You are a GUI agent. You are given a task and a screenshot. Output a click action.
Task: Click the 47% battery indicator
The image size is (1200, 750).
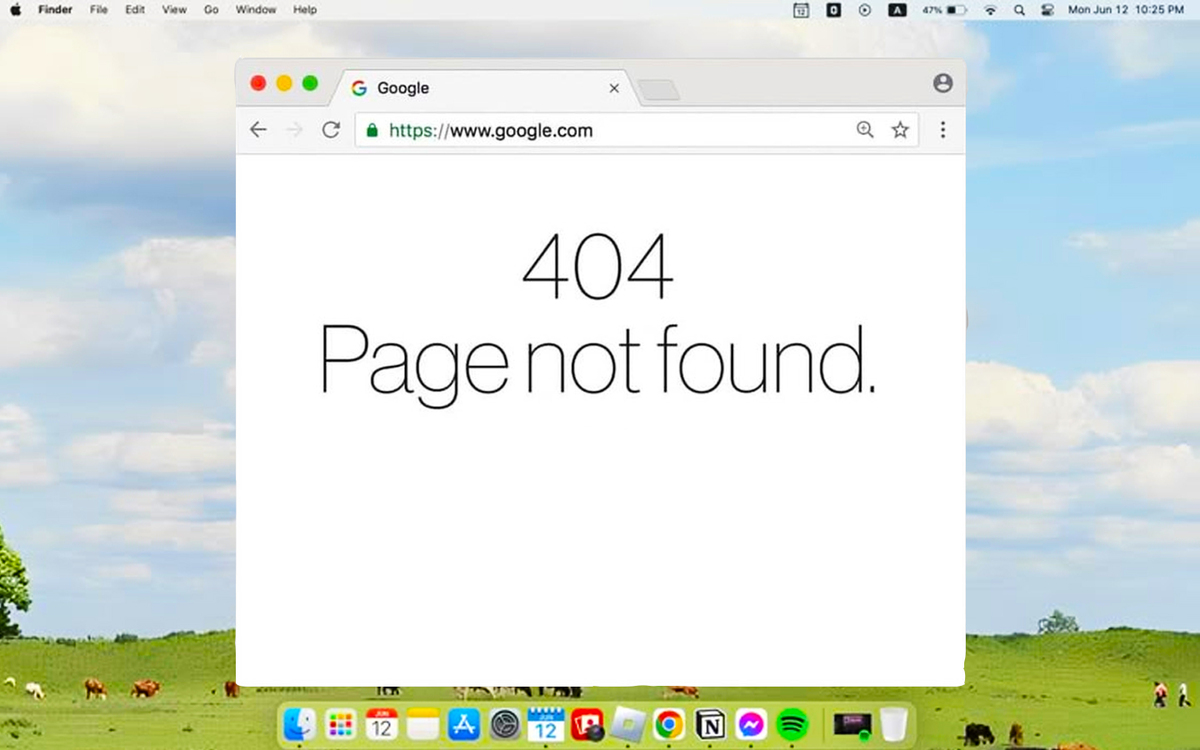(944, 10)
